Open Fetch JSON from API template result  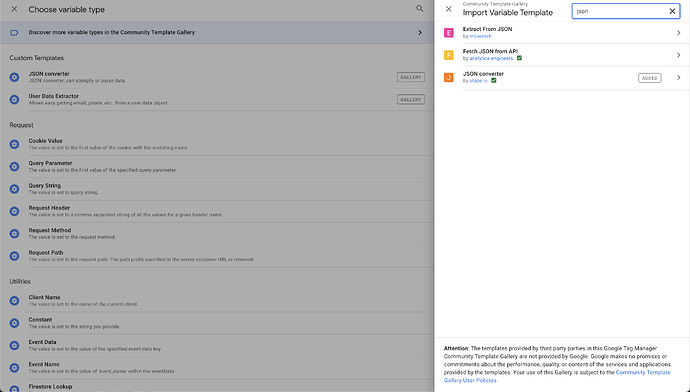[562, 55]
